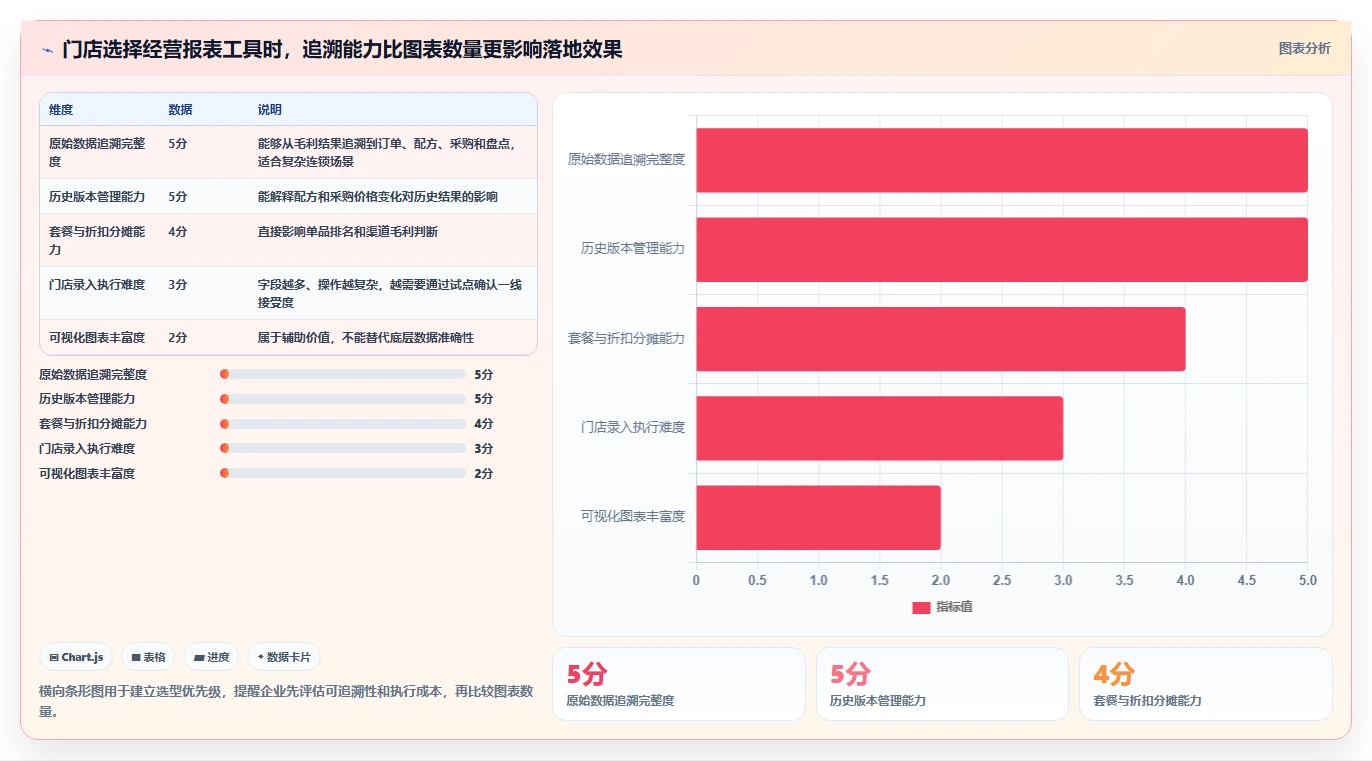Click description 属于辅助价值，不能替代底层数据准确性
Viewport: 1372px width, 761px height.
(365, 338)
